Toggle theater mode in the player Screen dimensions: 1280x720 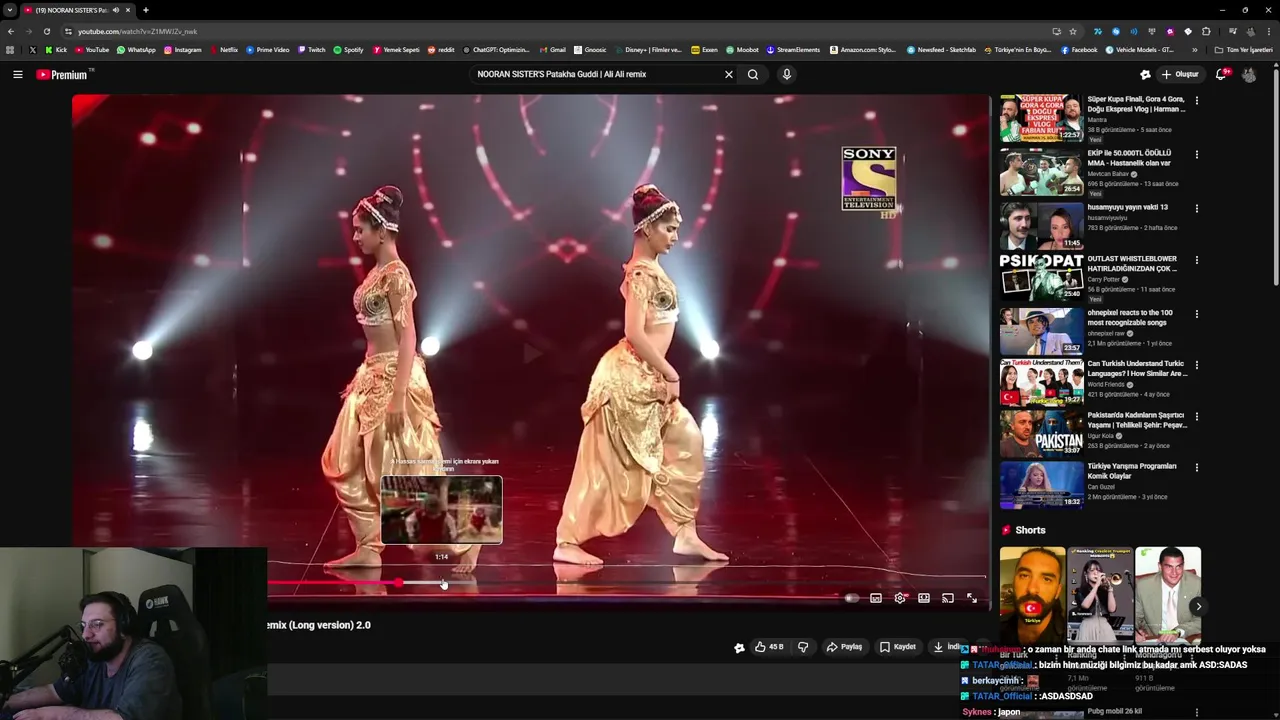924,598
